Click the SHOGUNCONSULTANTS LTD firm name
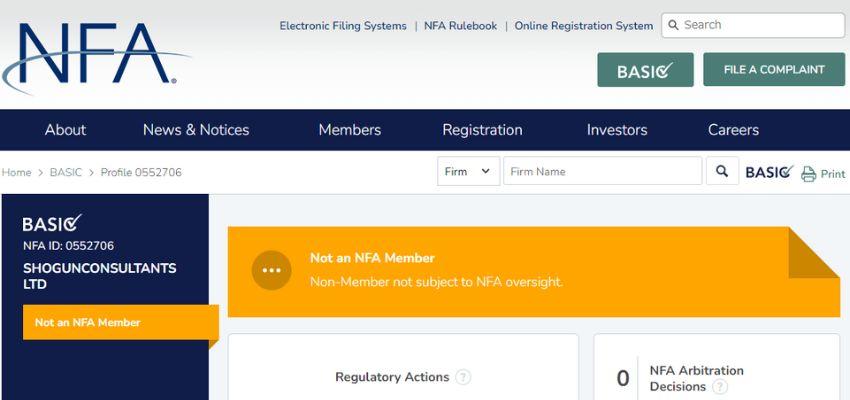The height and width of the screenshot is (400, 850). (x=100, y=276)
